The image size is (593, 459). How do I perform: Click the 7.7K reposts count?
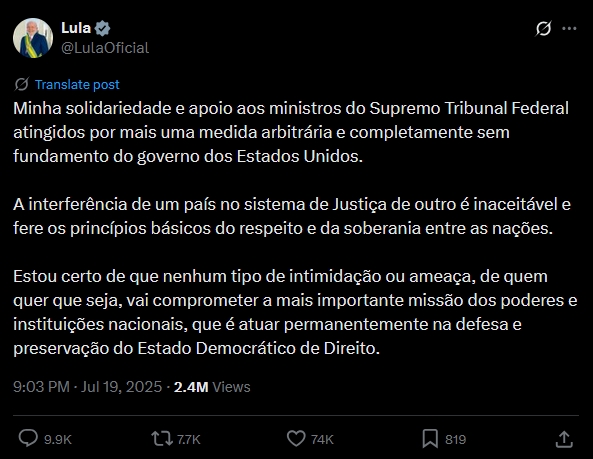coord(188,439)
